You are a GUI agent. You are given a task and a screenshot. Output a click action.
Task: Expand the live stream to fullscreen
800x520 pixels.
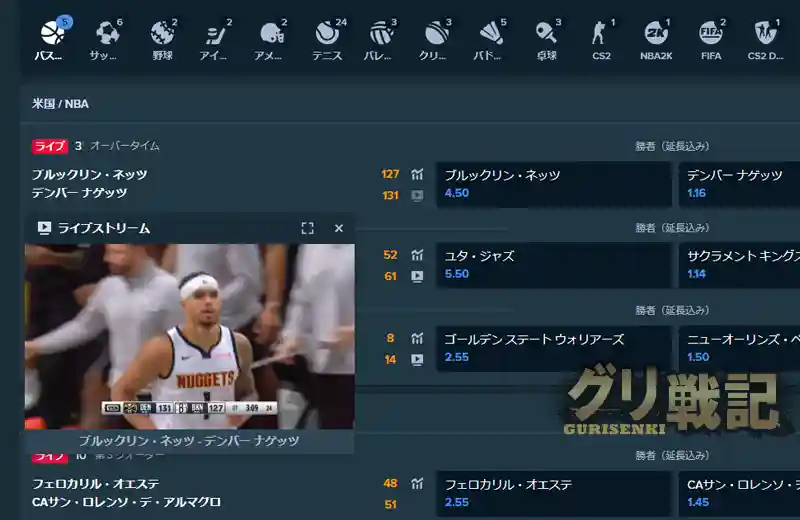click(308, 229)
